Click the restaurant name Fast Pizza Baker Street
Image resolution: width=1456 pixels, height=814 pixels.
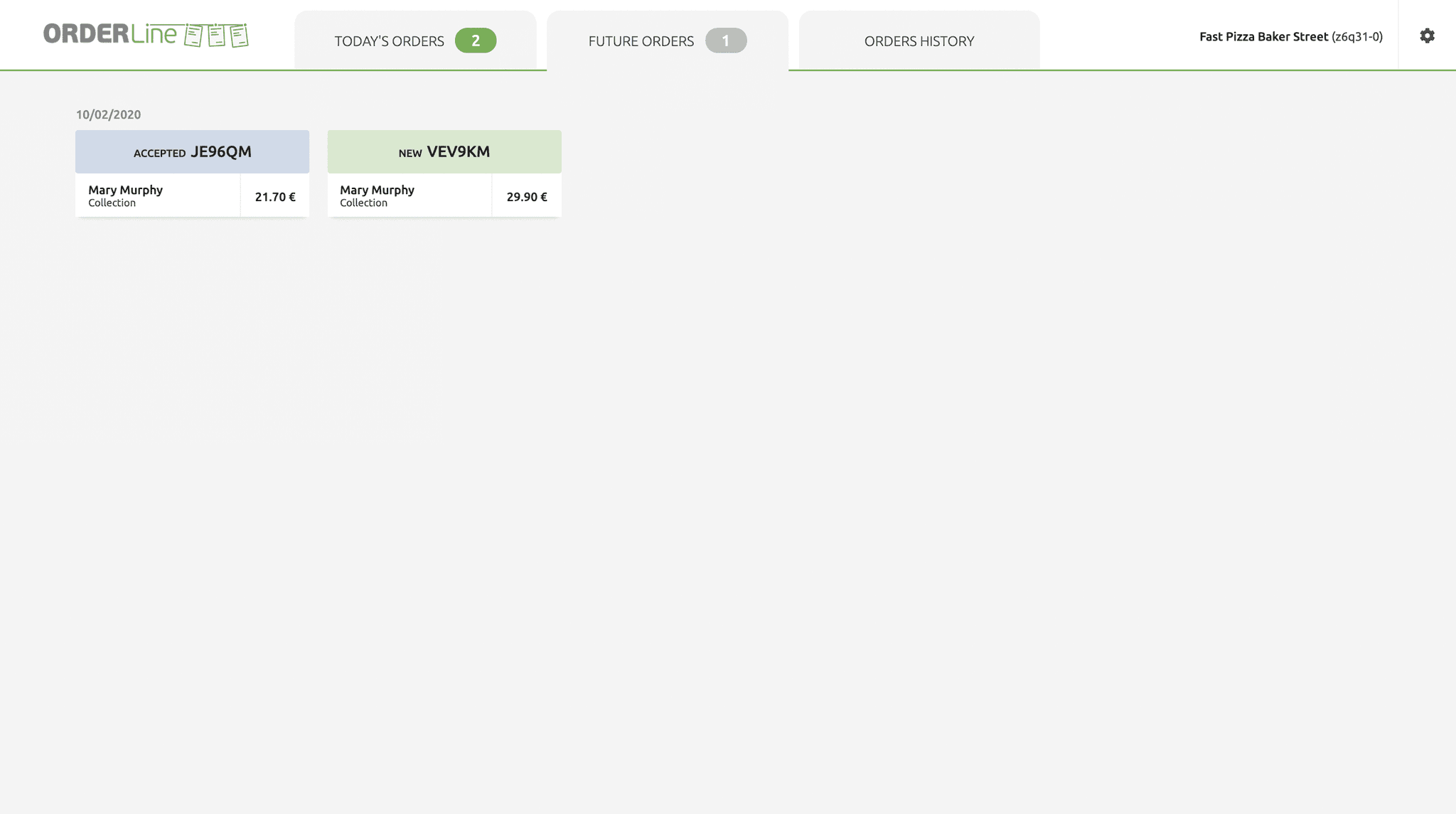coord(1263,36)
